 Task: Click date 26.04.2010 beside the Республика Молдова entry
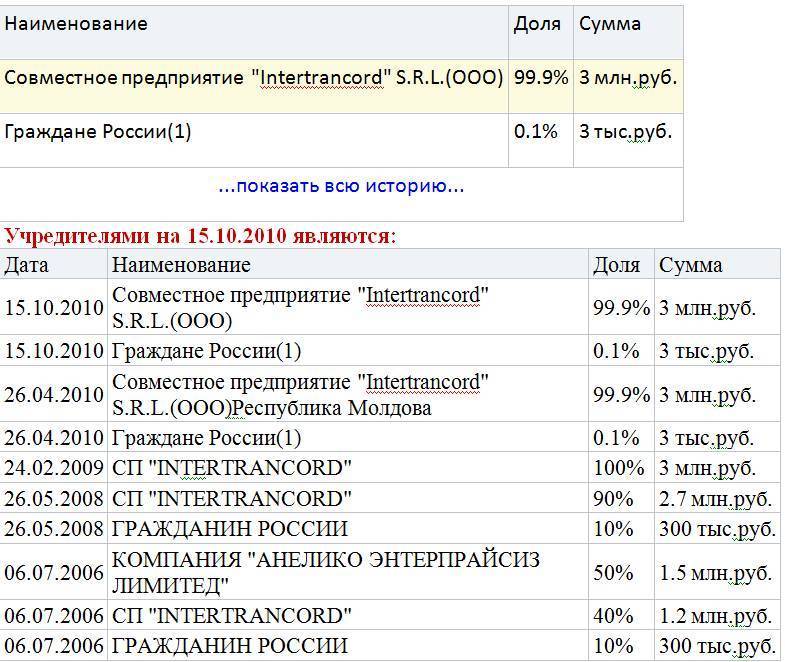pyautogui.click(x=54, y=395)
